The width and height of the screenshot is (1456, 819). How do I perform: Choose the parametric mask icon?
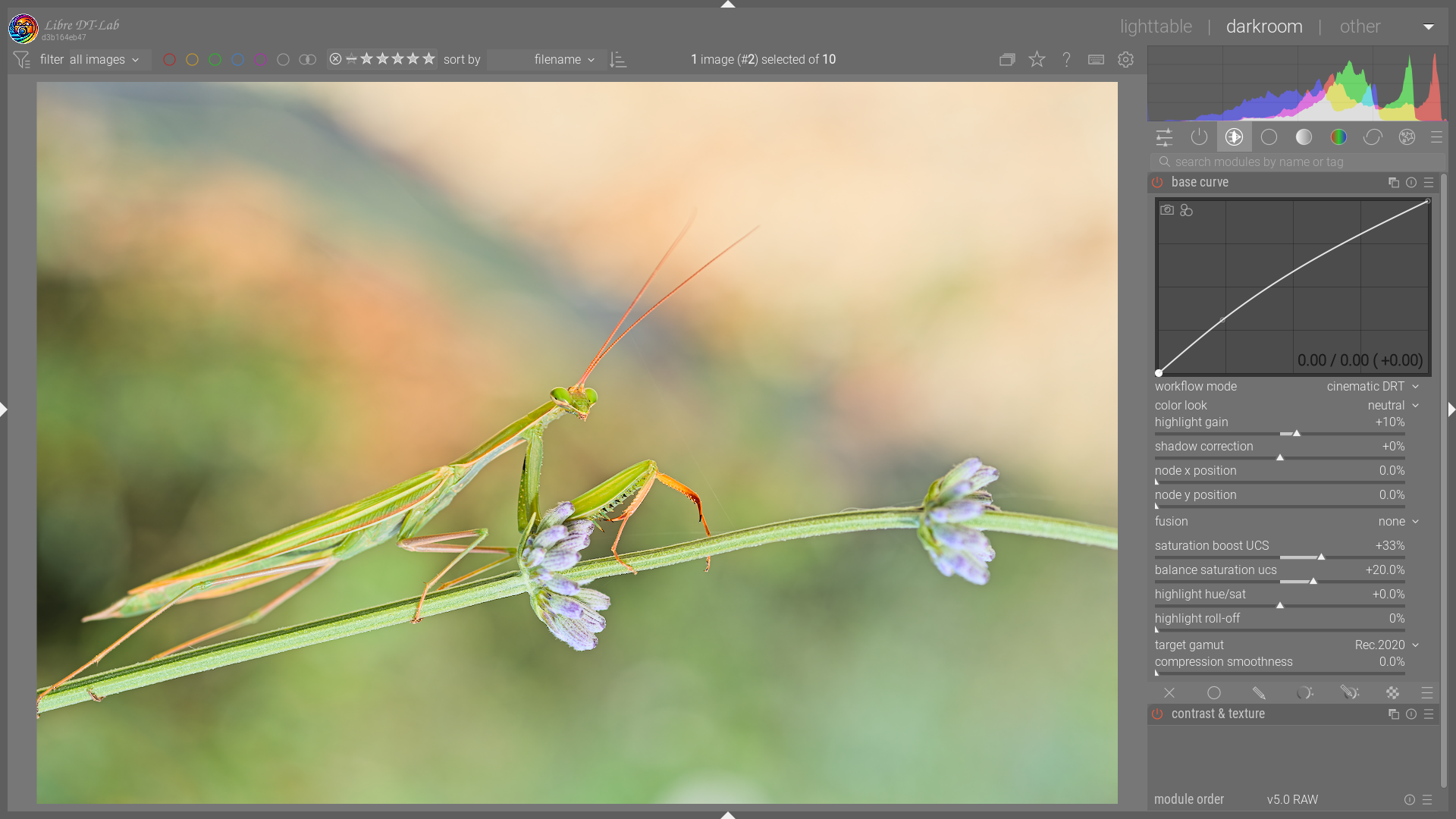1304,693
